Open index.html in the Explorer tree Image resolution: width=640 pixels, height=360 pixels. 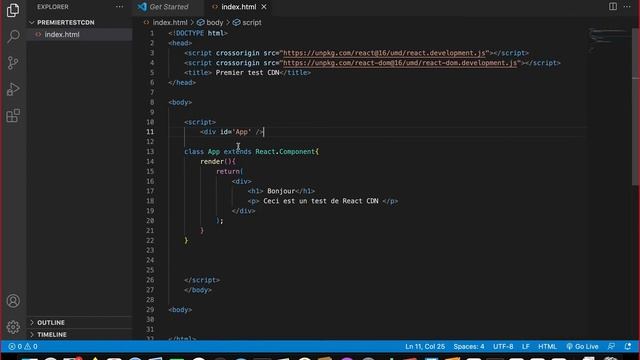[80, 35]
